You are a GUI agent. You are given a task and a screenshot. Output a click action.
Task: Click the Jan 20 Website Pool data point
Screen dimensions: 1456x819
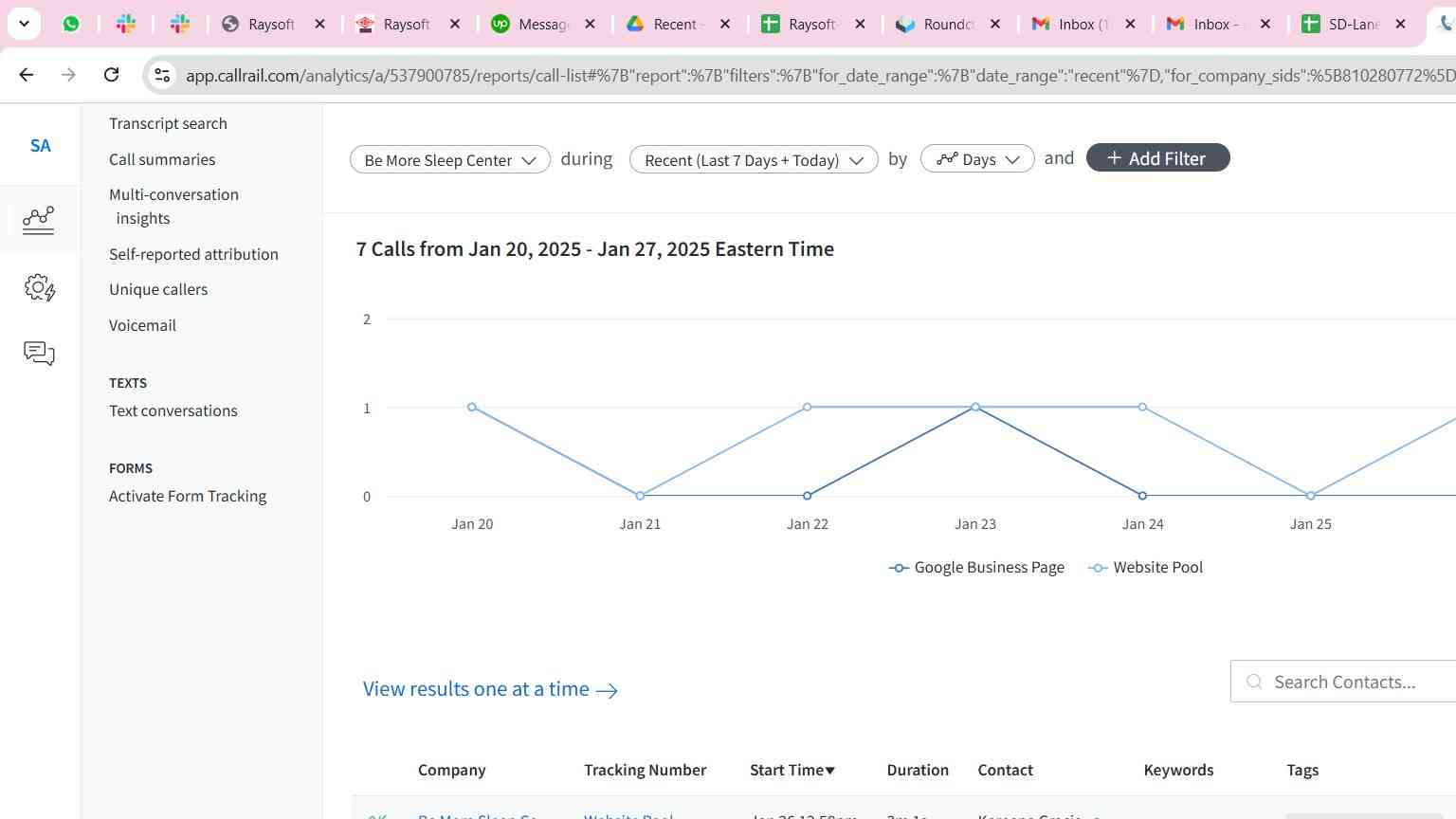pos(472,407)
